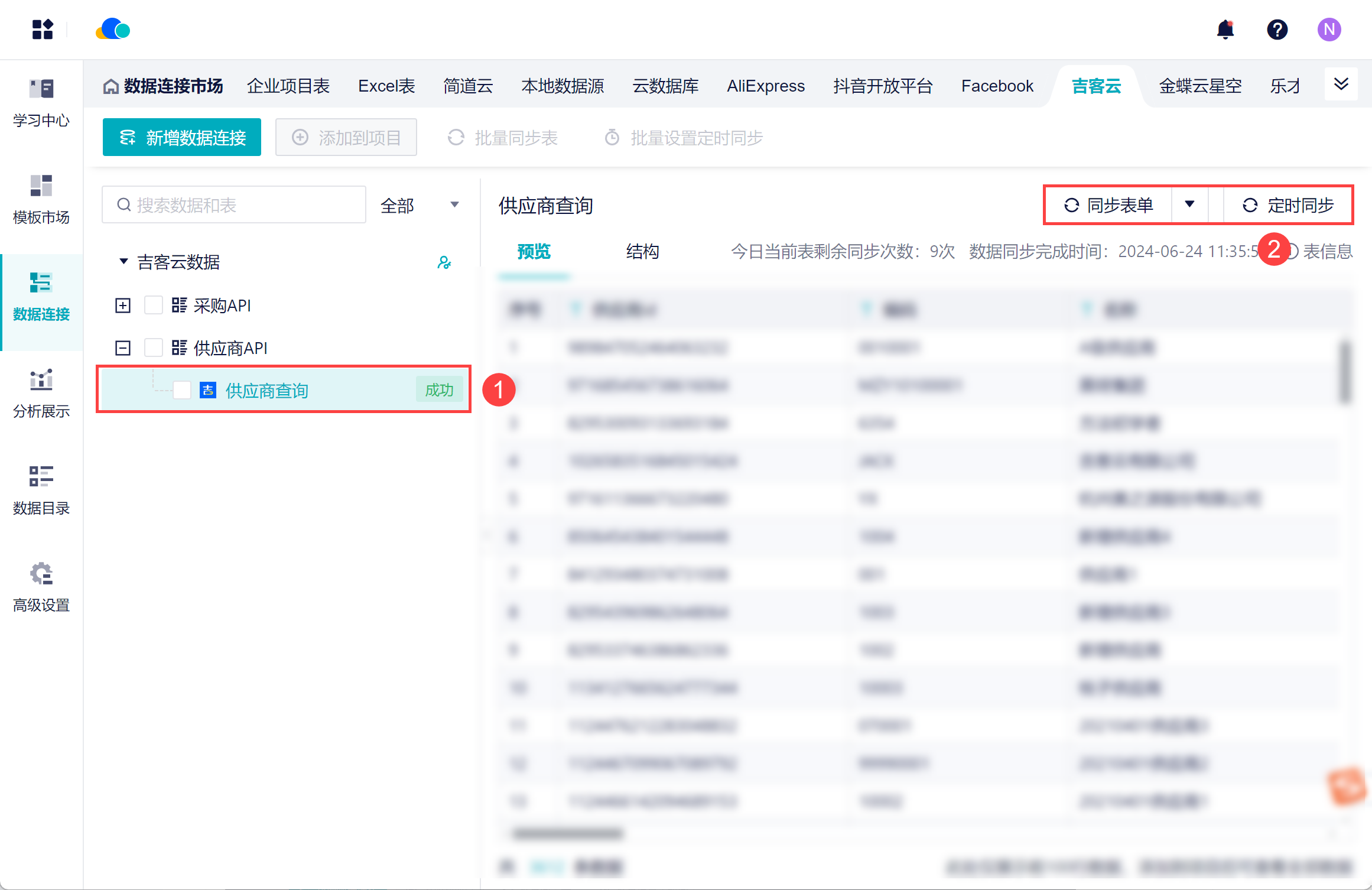Click the 定时同步 button
This screenshot has width=1372, height=890.
point(1288,205)
